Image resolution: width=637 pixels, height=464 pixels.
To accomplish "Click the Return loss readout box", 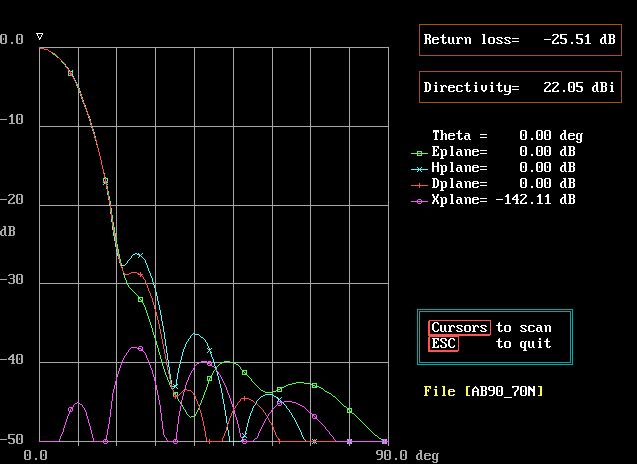I will 520,40.
